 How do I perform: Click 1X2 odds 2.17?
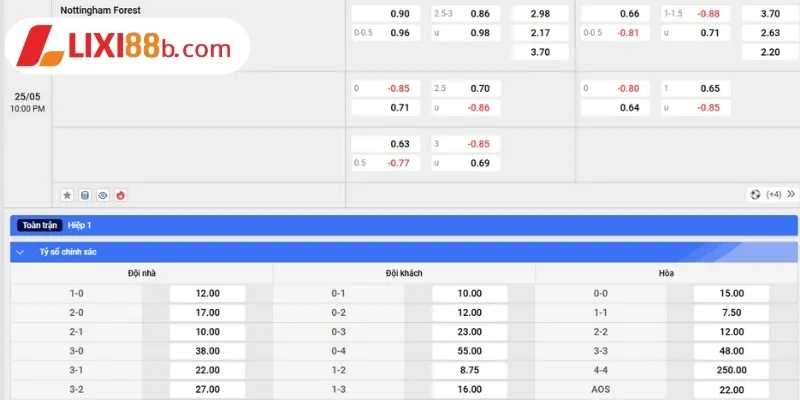[540, 33]
